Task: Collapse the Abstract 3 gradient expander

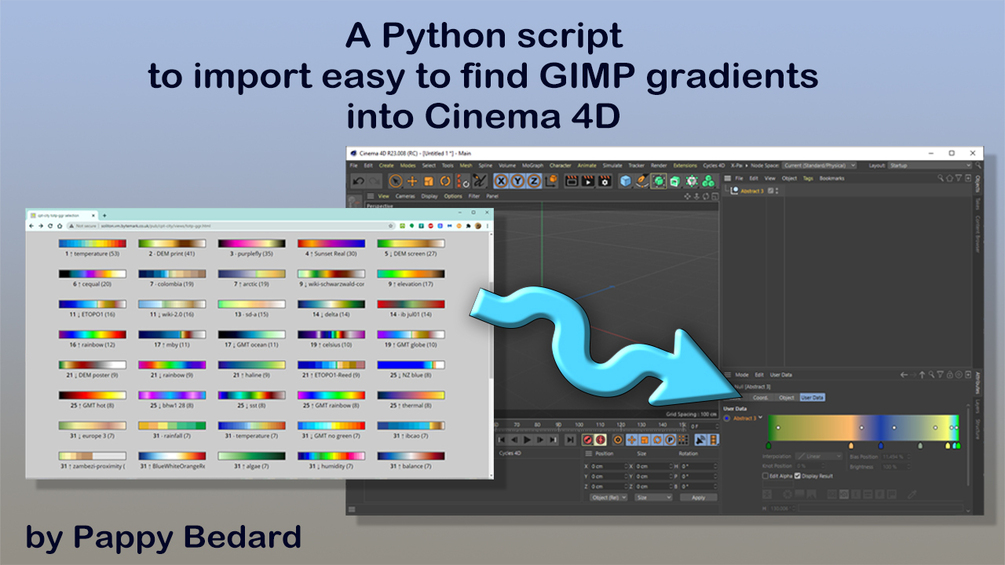Action: point(761,418)
